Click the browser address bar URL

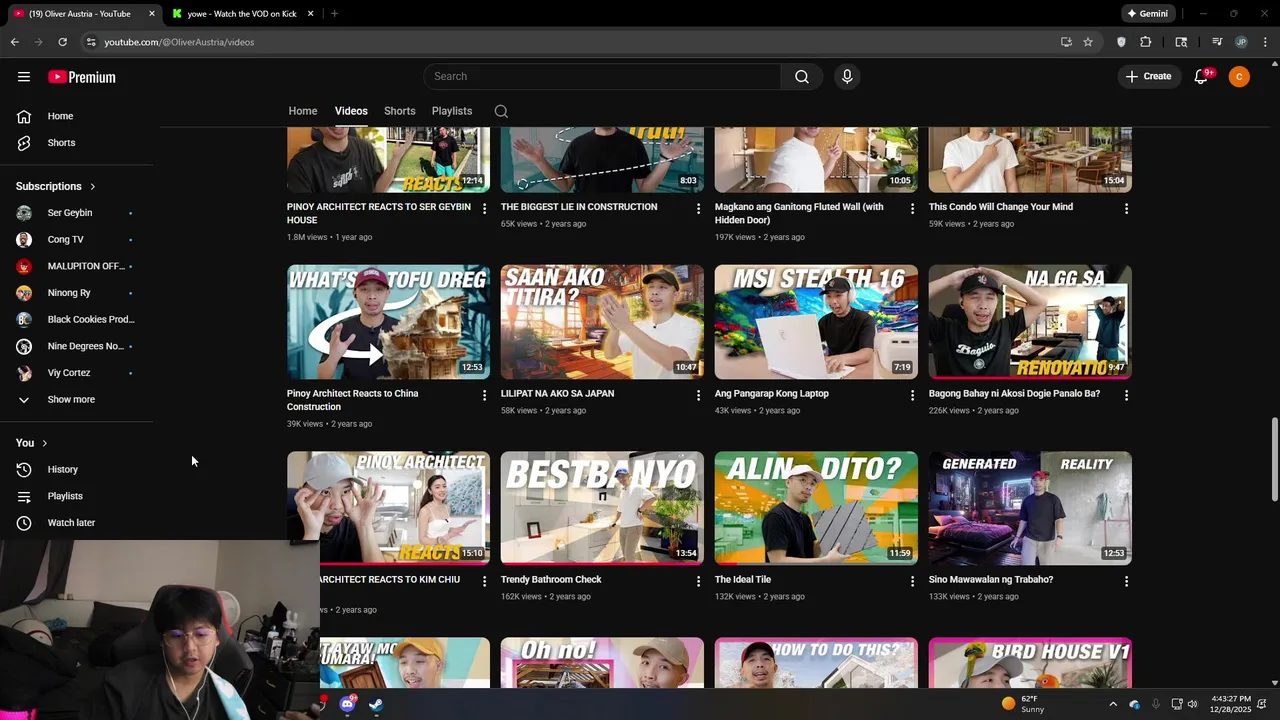point(179,42)
